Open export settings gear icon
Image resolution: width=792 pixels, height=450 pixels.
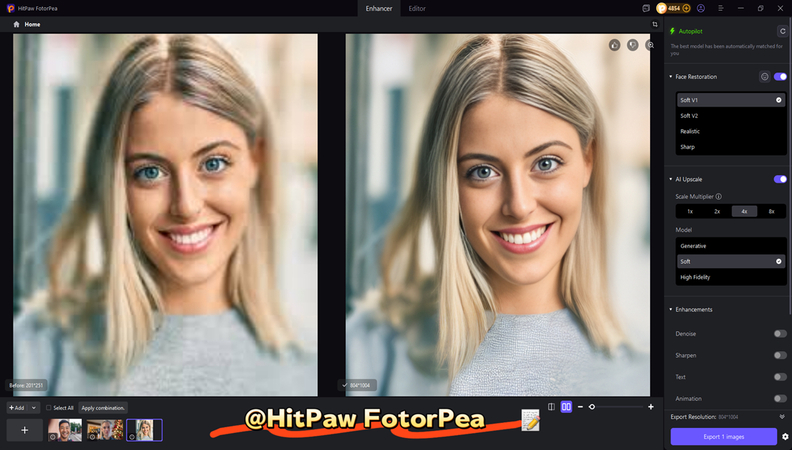click(x=785, y=437)
